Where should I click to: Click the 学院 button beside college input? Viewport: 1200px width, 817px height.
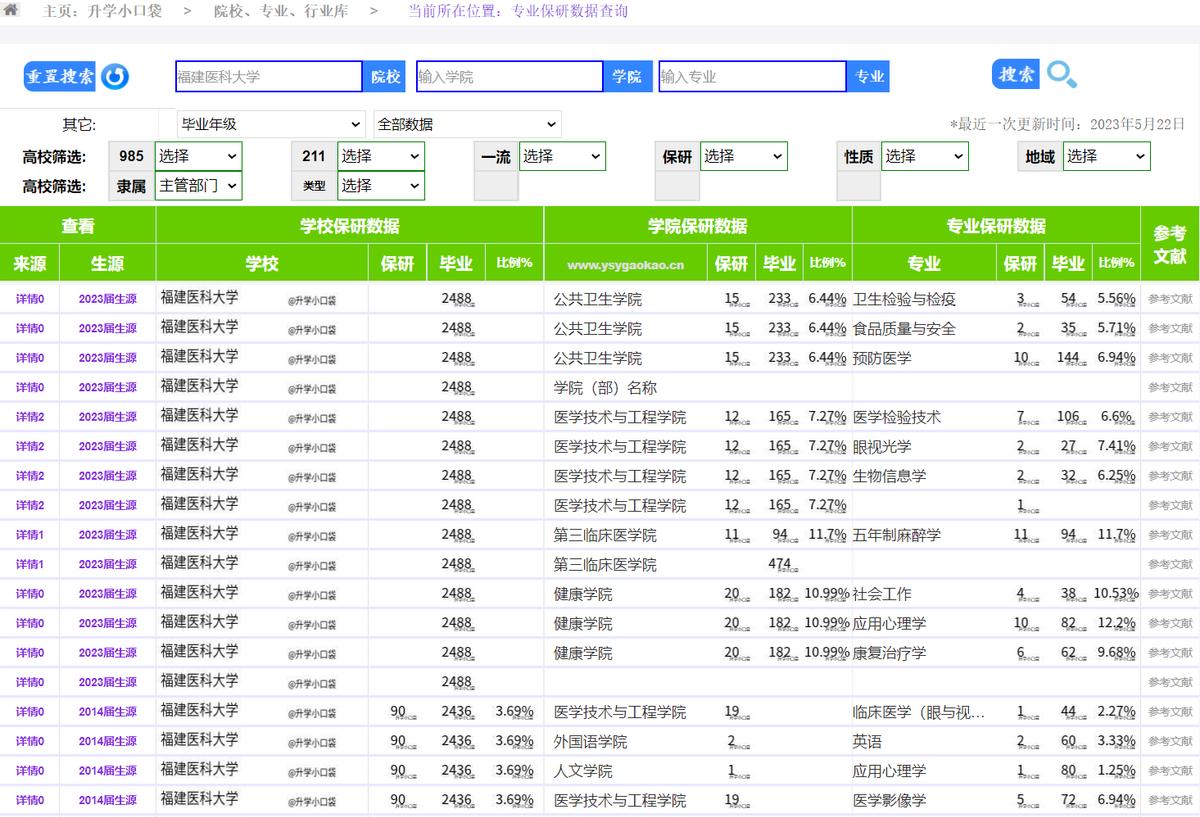point(627,77)
